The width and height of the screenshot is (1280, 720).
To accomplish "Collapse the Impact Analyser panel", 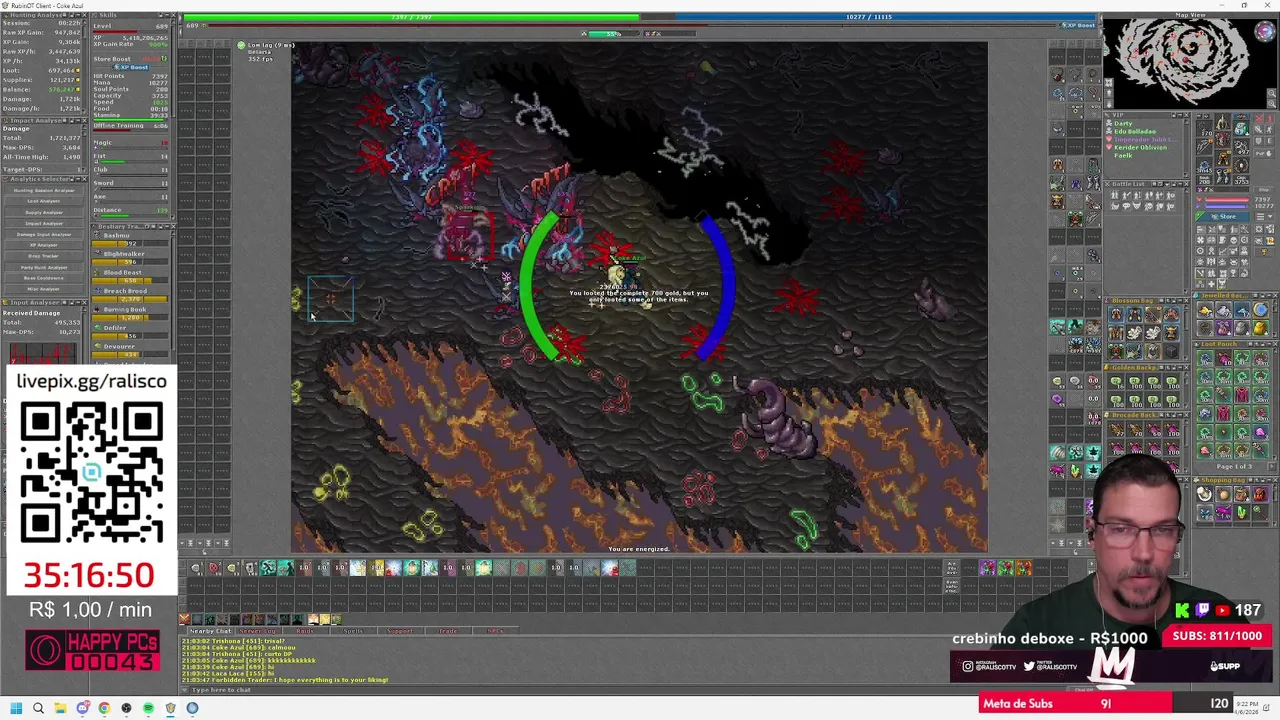I will click(x=78, y=120).
